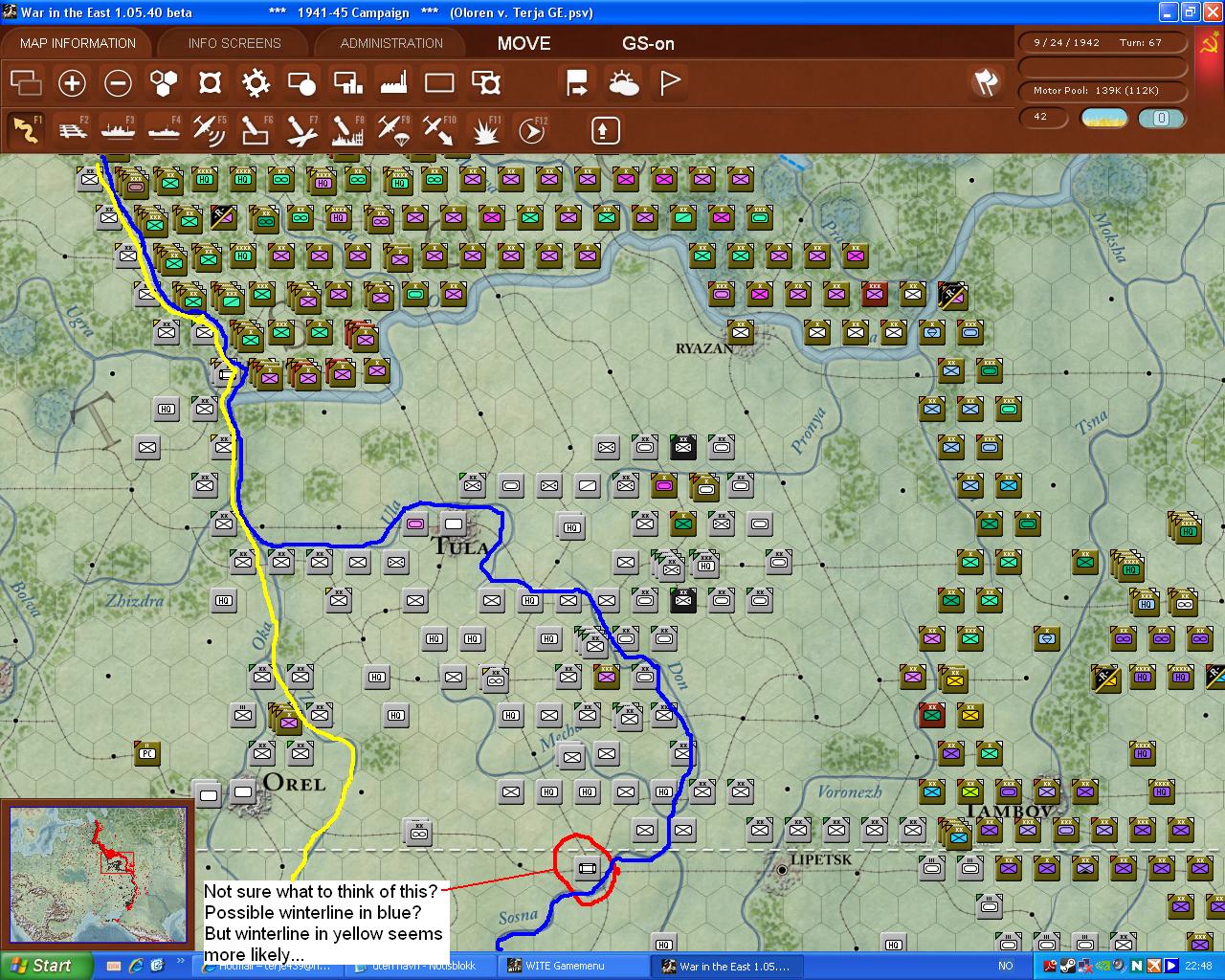Click the rectangle with bar chart icon

tap(347, 83)
